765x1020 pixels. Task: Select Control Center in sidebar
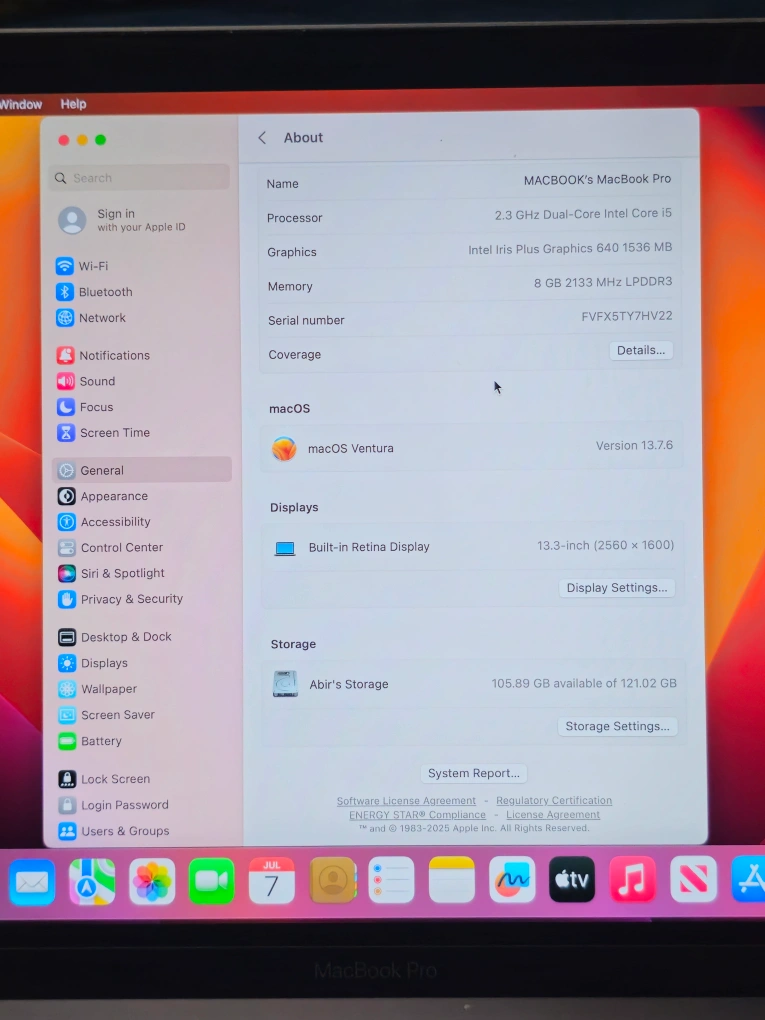pyautogui.click(x=111, y=548)
